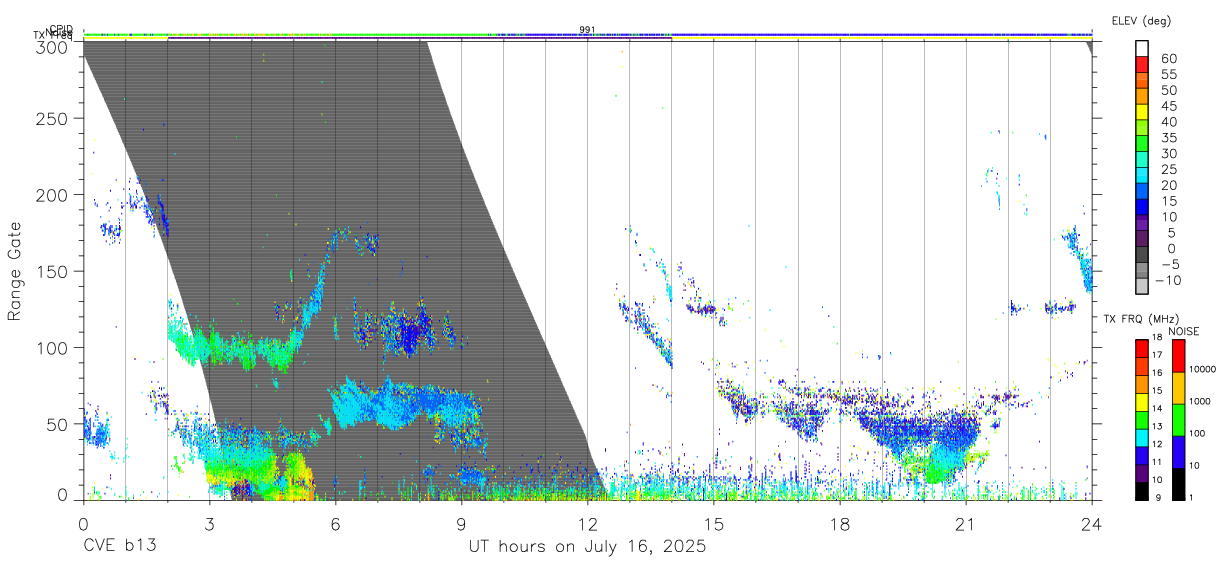Screen dimensions: 1228x567
Task: Click the '991' CPID value at top
Action: pos(587,30)
